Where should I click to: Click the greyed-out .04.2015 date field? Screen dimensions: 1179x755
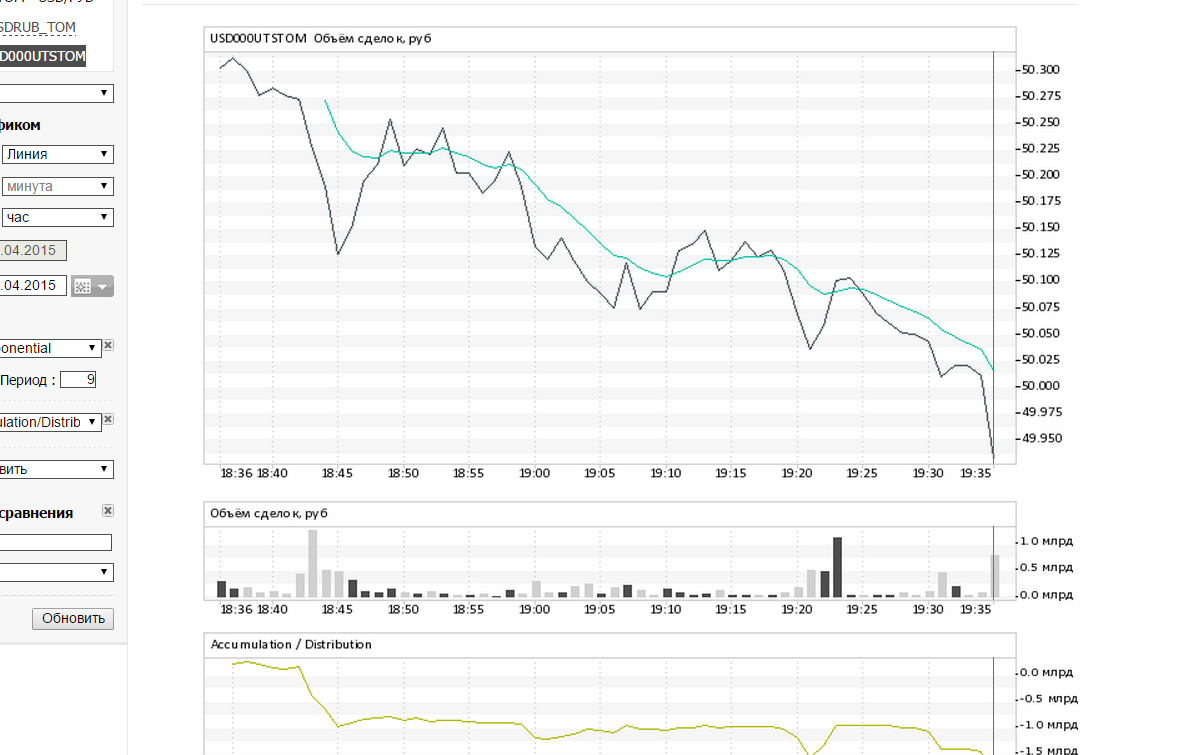(x=32, y=250)
